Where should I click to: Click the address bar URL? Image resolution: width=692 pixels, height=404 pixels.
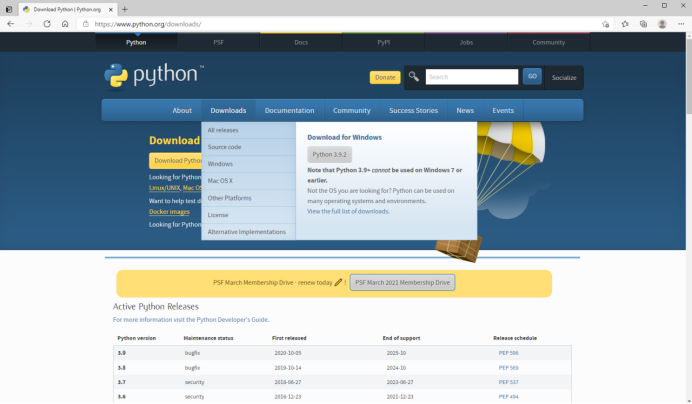click(x=148, y=24)
